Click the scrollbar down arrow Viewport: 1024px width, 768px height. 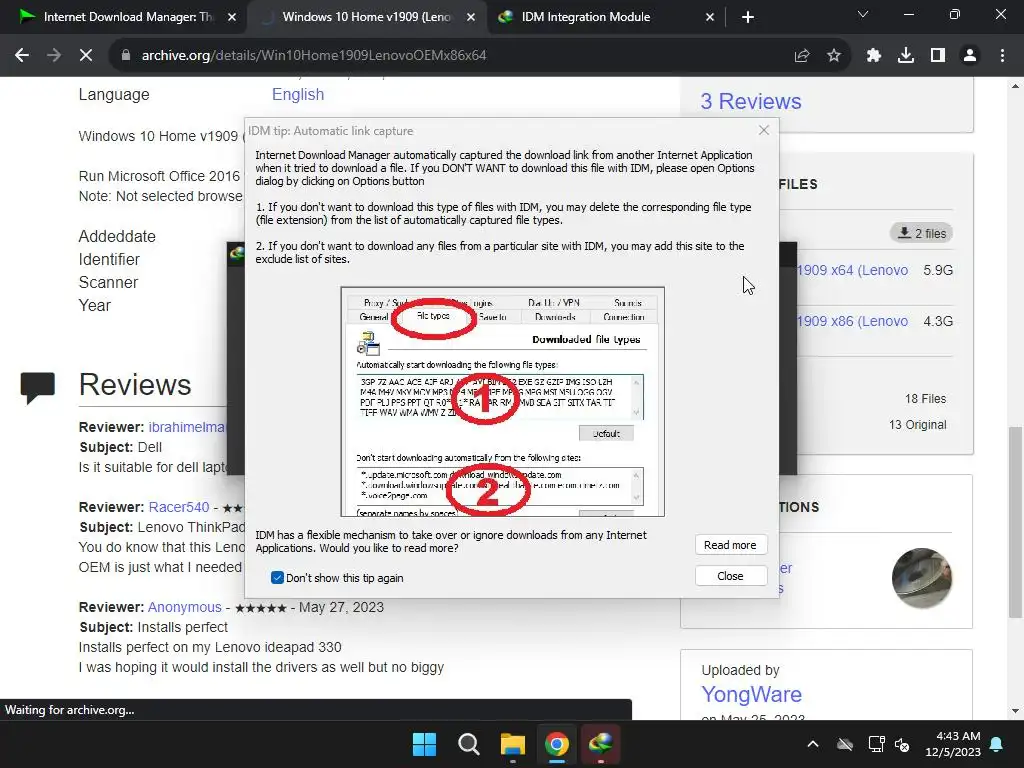coord(1015,711)
